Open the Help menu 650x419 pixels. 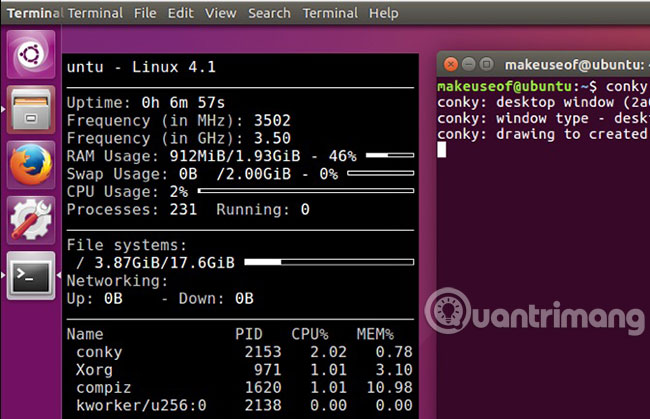(383, 13)
